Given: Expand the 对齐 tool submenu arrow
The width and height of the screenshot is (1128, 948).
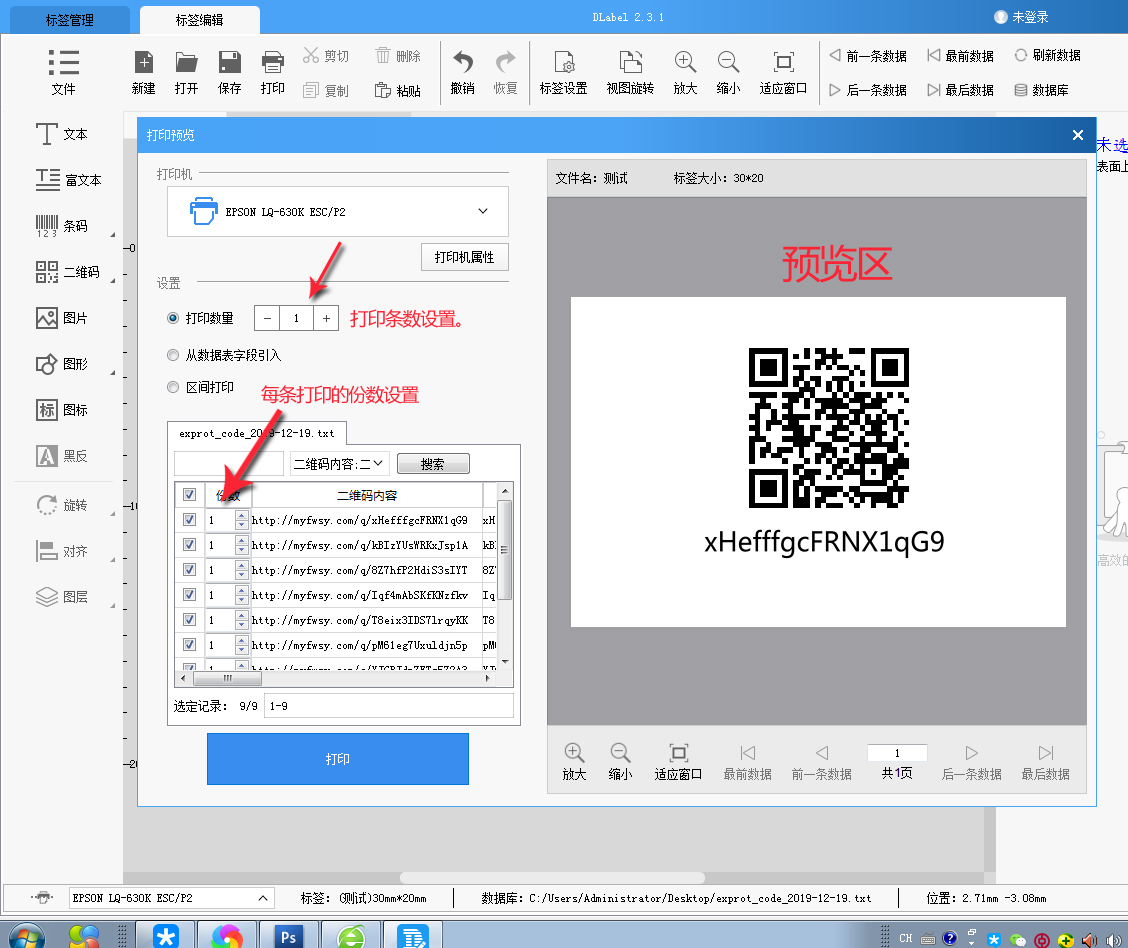Looking at the screenshot, I should (x=112, y=560).
